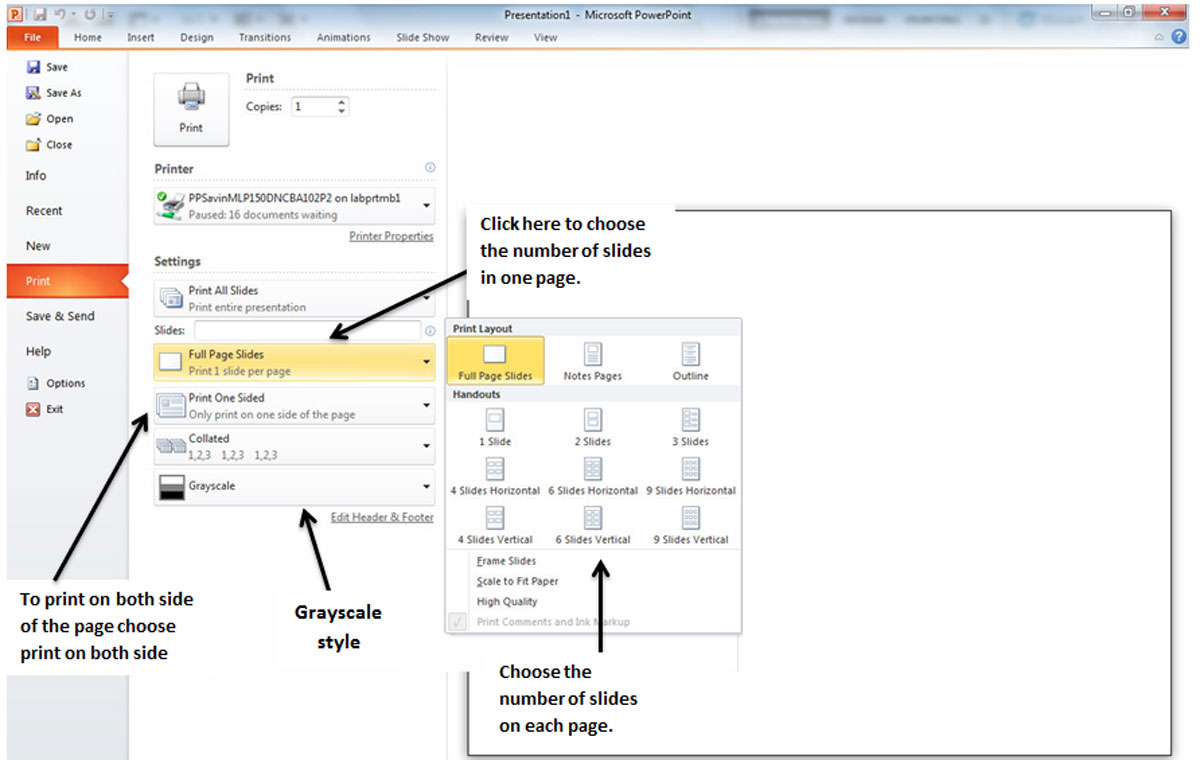Open the File tab

(x=33, y=37)
